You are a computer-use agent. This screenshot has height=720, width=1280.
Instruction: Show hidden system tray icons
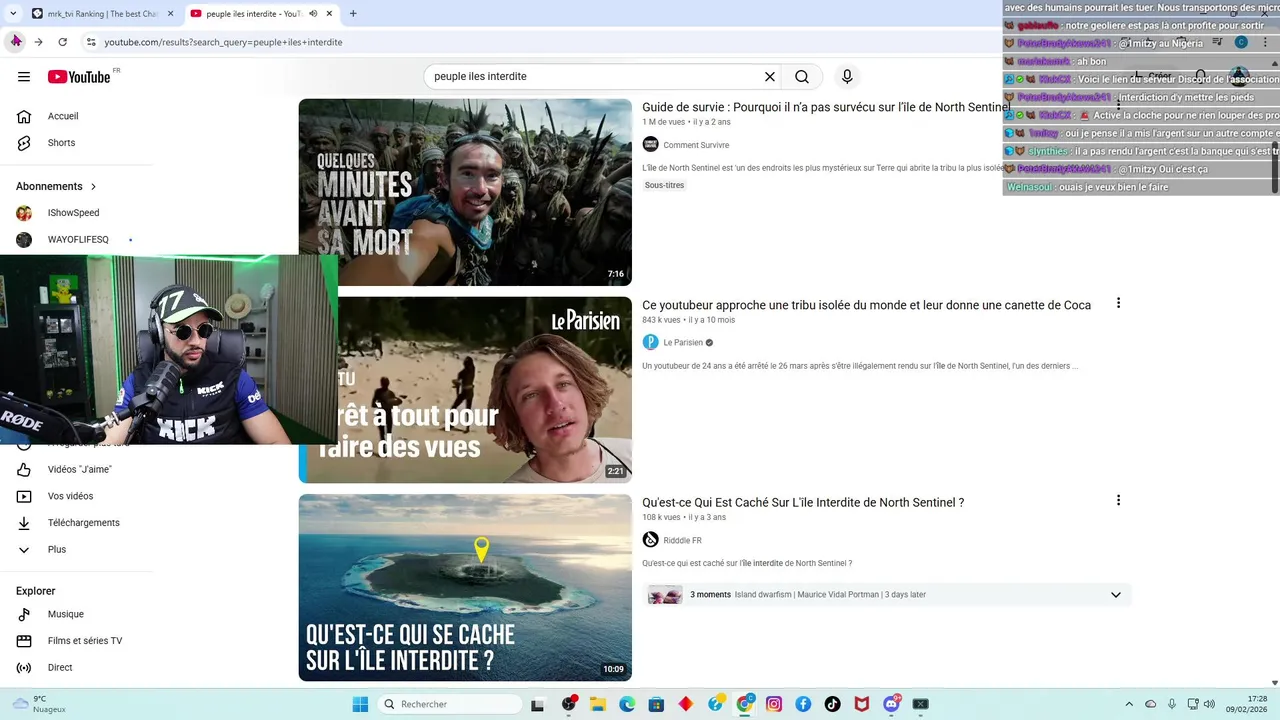pyautogui.click(x=1129, y=704)
